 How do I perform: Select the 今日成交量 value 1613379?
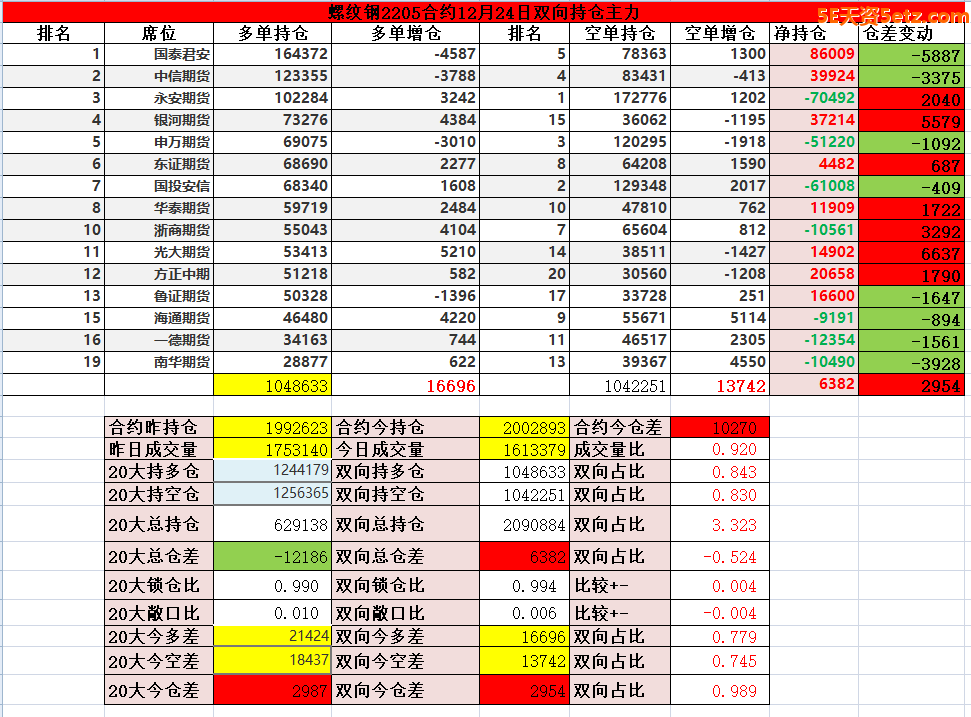tap(524, 450)
